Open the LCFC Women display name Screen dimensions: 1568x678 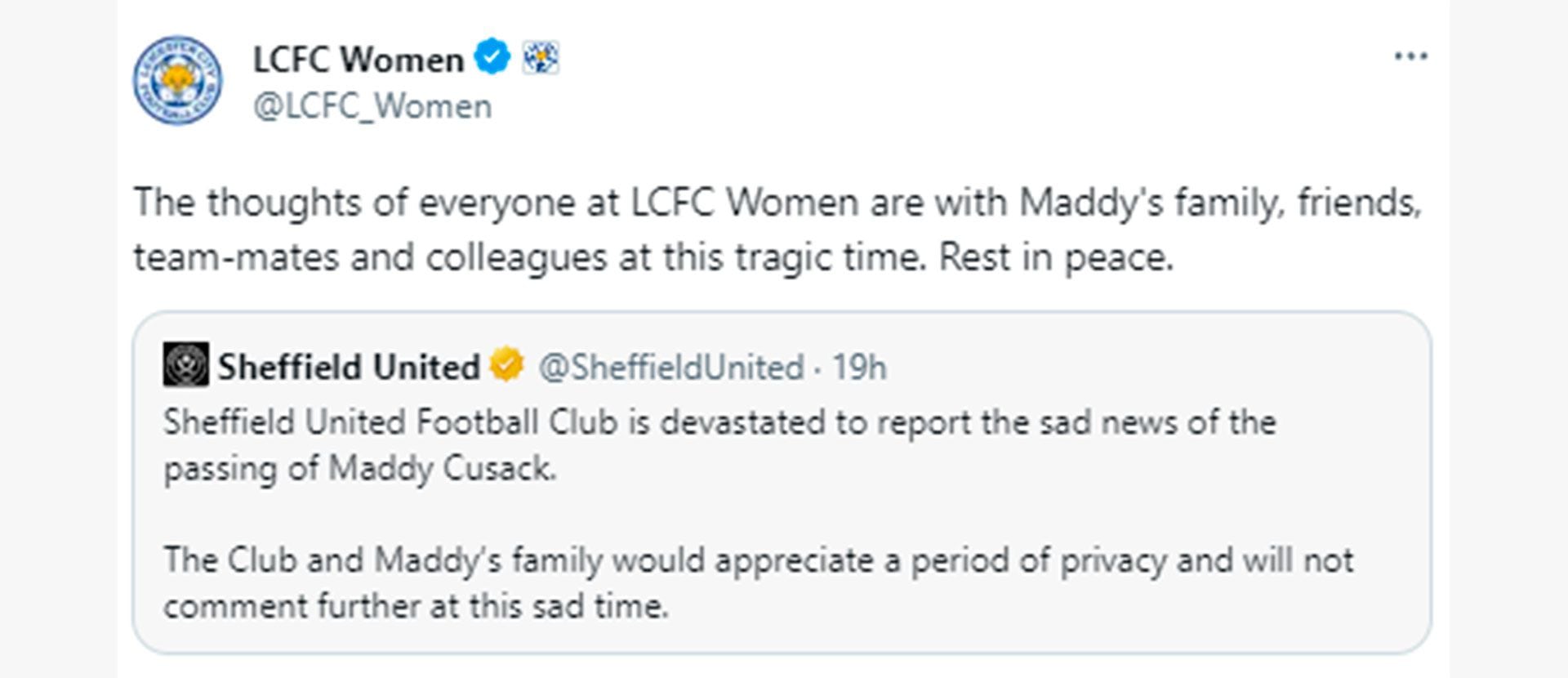(359, 60)
